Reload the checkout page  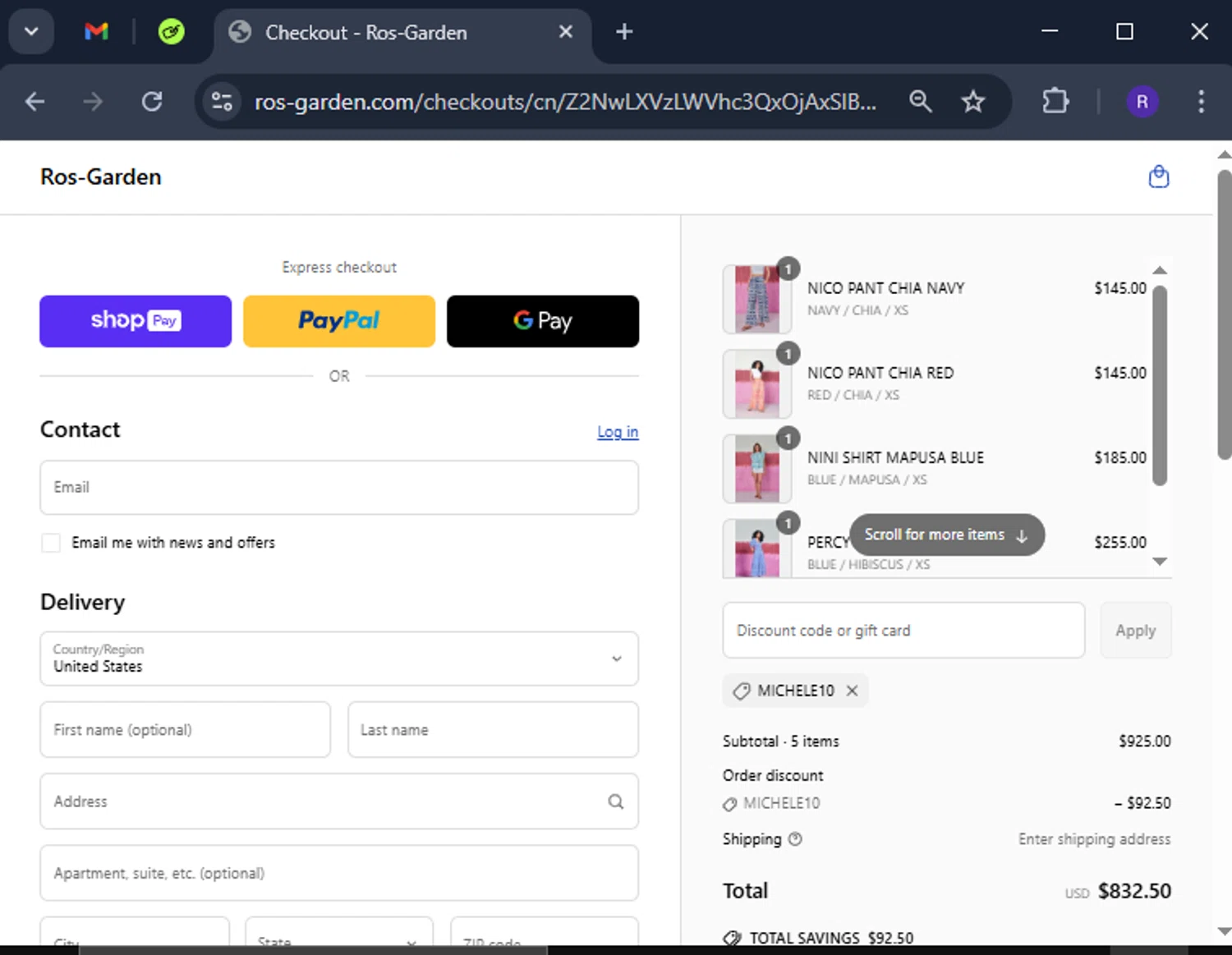pyautogui.click(x=152, y=102)
